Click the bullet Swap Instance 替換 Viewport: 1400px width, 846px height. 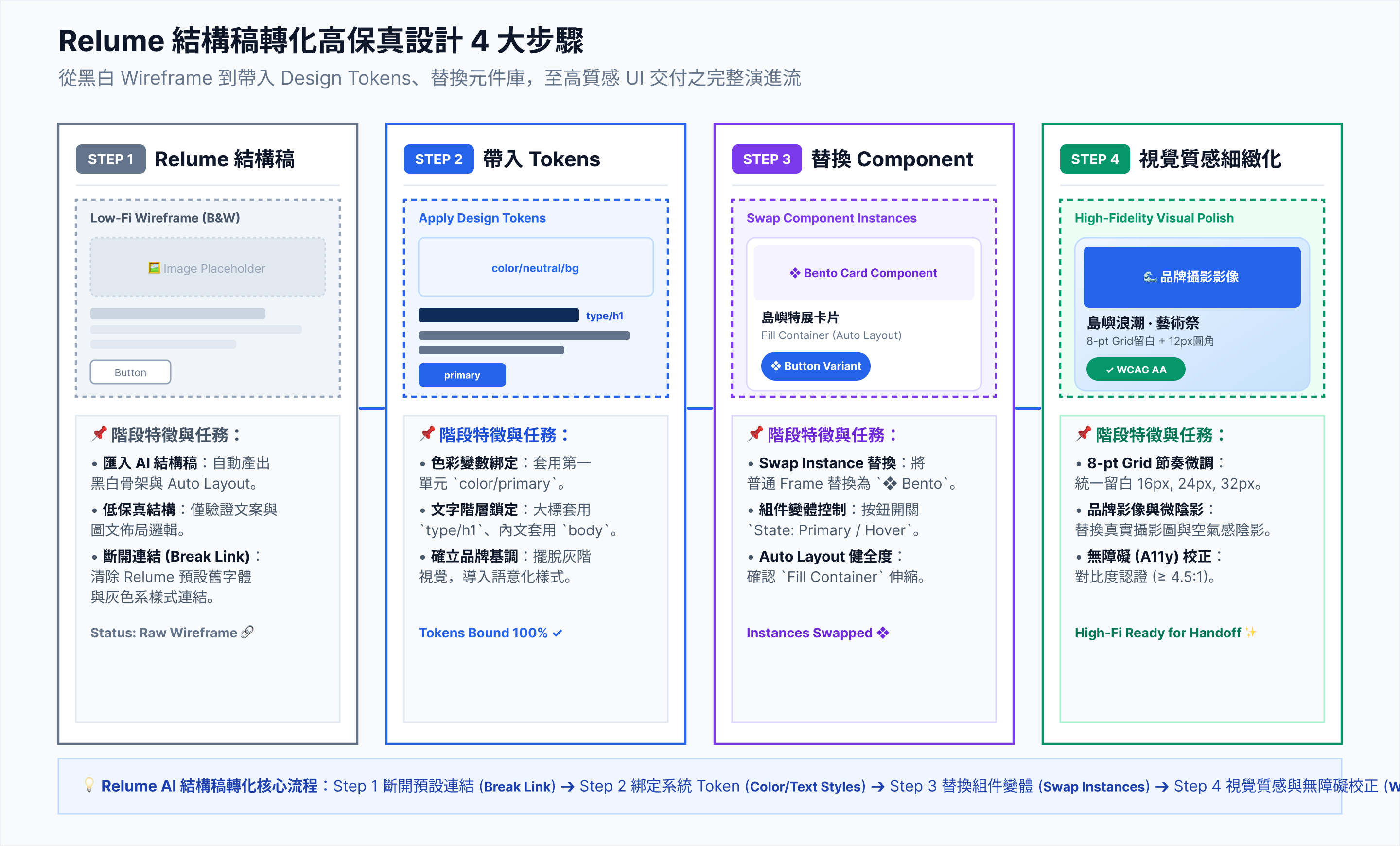pyautogui.click(x=827, y=463)
